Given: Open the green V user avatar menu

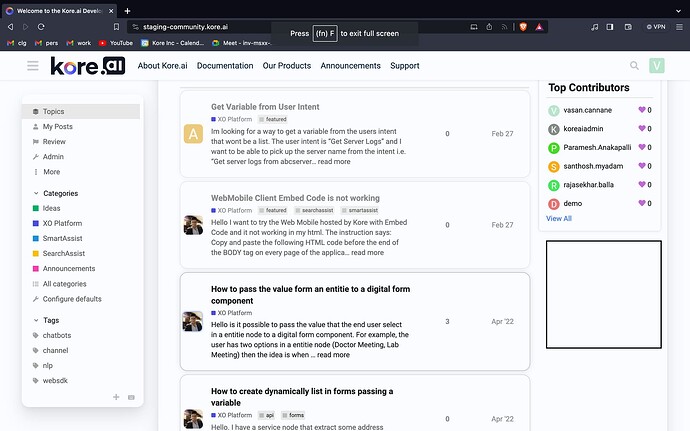Looking at the screenshot, I should (657, 66).
